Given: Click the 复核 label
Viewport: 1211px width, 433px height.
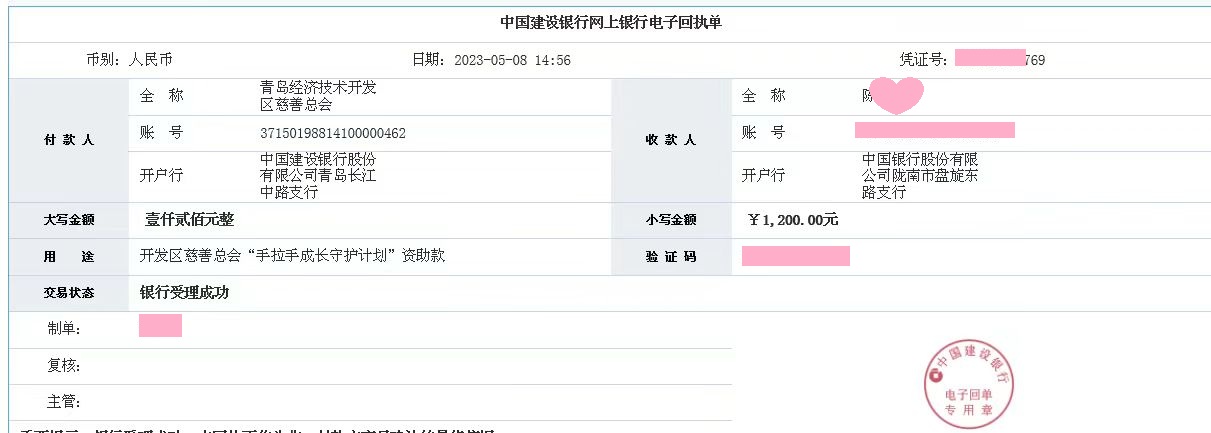Looking at the screenshot, I should tap(63, 366).
